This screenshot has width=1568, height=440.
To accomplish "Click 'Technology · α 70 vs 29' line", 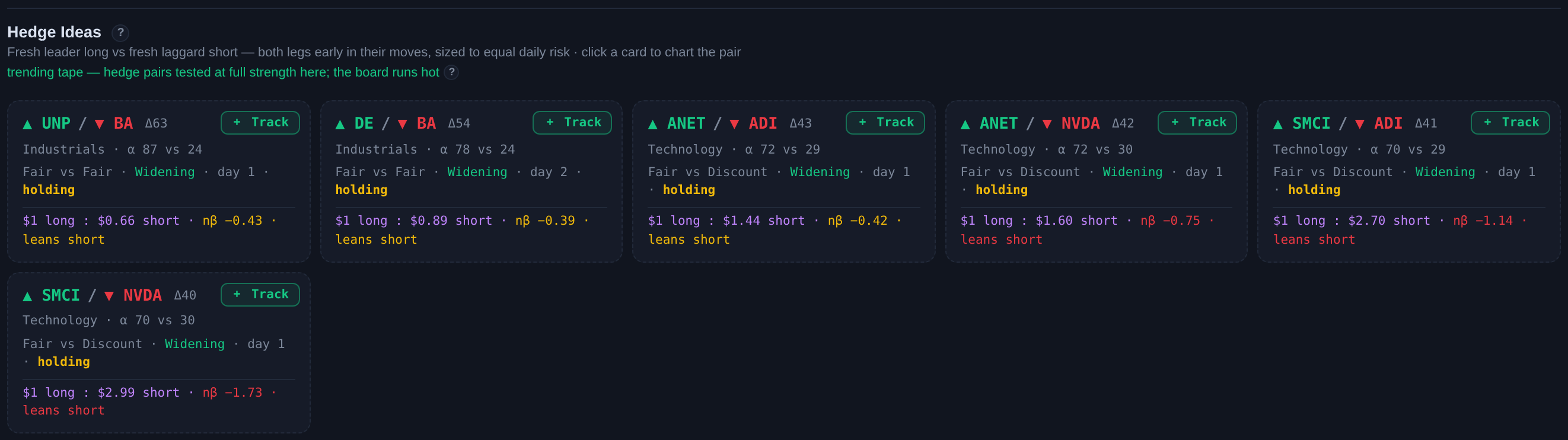I will pyautogui.click(x=1359, y=149).
